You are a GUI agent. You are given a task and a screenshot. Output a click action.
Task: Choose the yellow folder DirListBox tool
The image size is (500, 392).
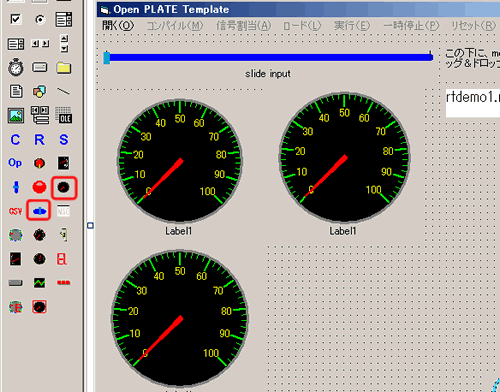64,68
